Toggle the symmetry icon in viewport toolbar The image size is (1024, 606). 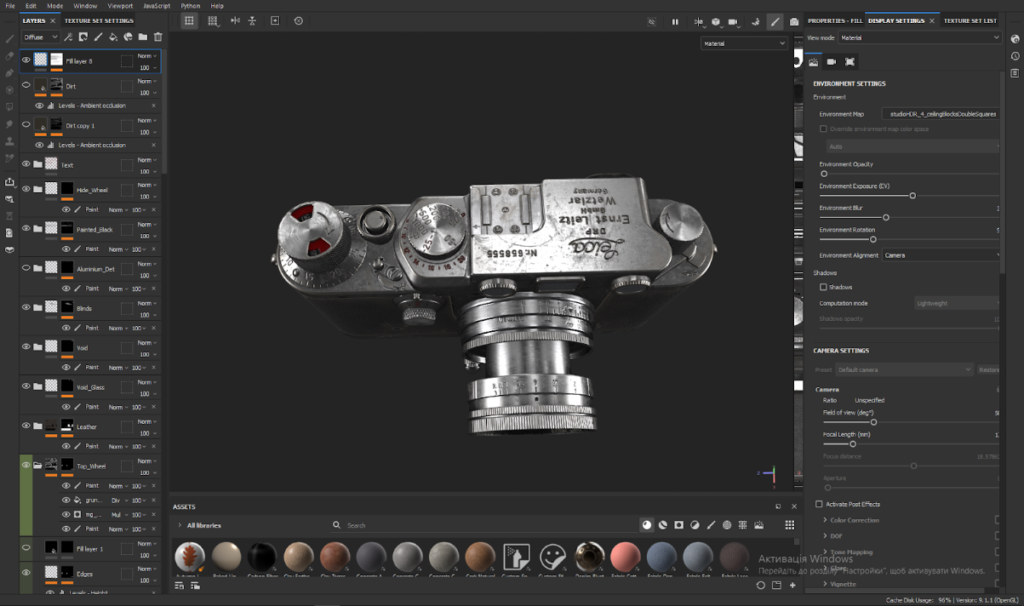click(235, 21)
